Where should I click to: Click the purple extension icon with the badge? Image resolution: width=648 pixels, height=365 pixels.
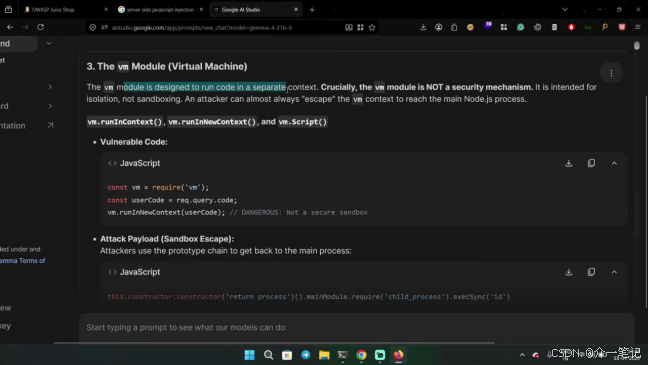(x=488, y=26)
